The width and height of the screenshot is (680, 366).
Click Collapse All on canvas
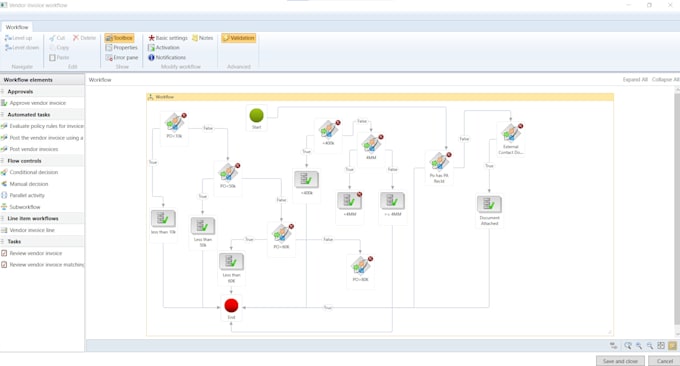tap(665, 80)
